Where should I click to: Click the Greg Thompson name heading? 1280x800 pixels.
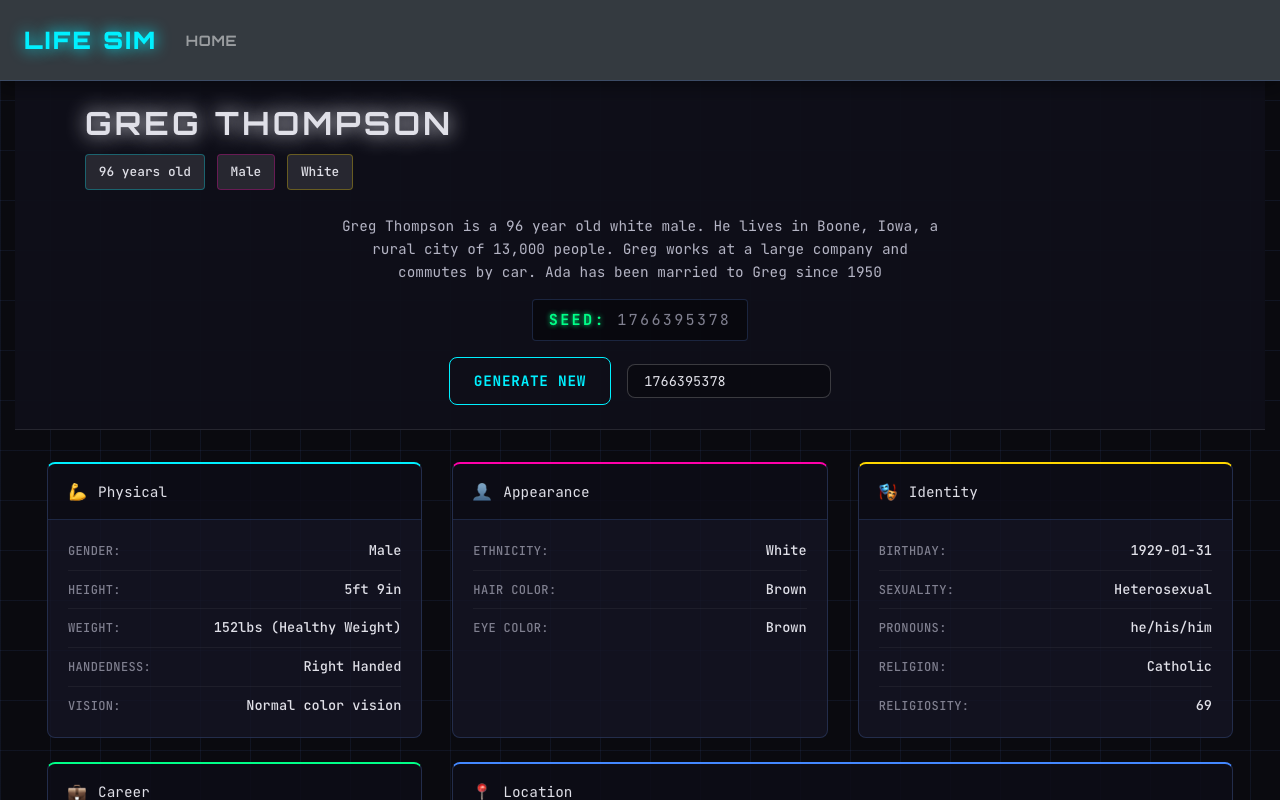pos(268,124)
